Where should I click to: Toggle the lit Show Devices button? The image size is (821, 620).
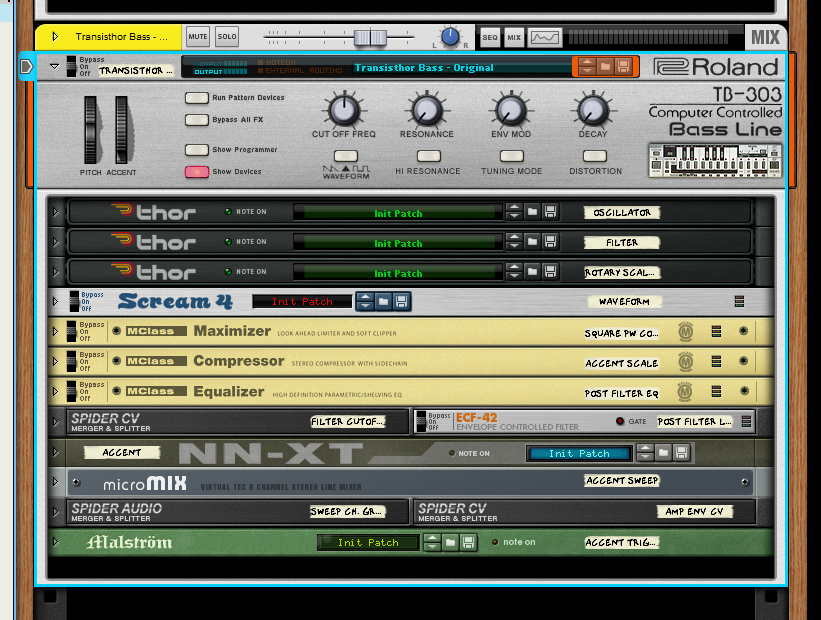point(197,172)
